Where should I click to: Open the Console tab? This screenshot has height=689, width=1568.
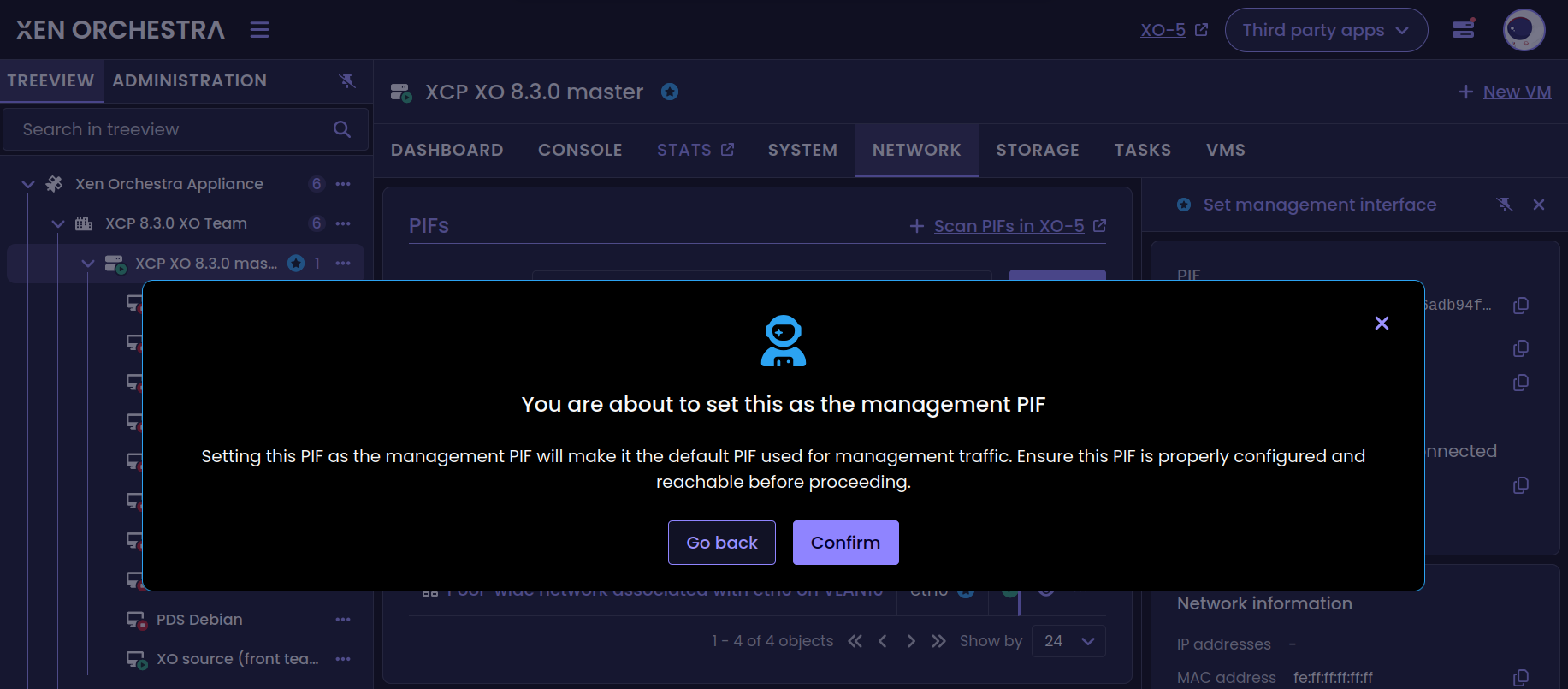coord(580,150)
